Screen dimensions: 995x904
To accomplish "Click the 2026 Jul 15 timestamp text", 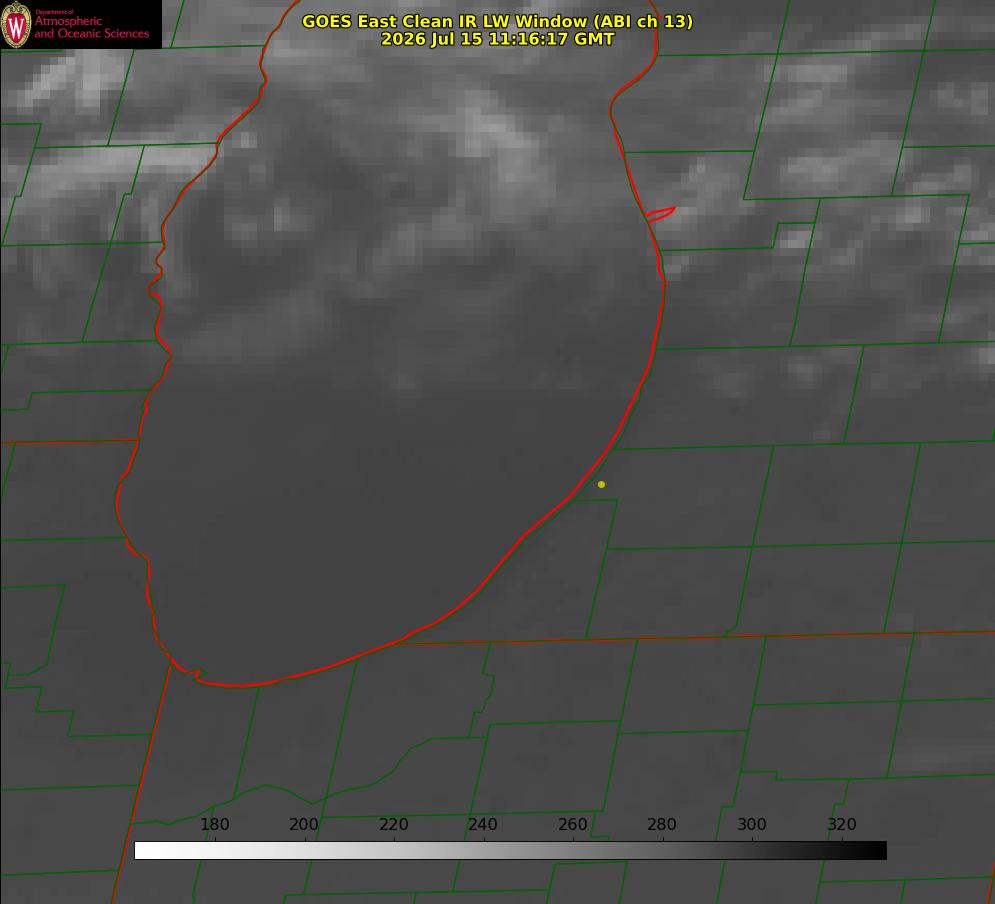I will 498,39.
